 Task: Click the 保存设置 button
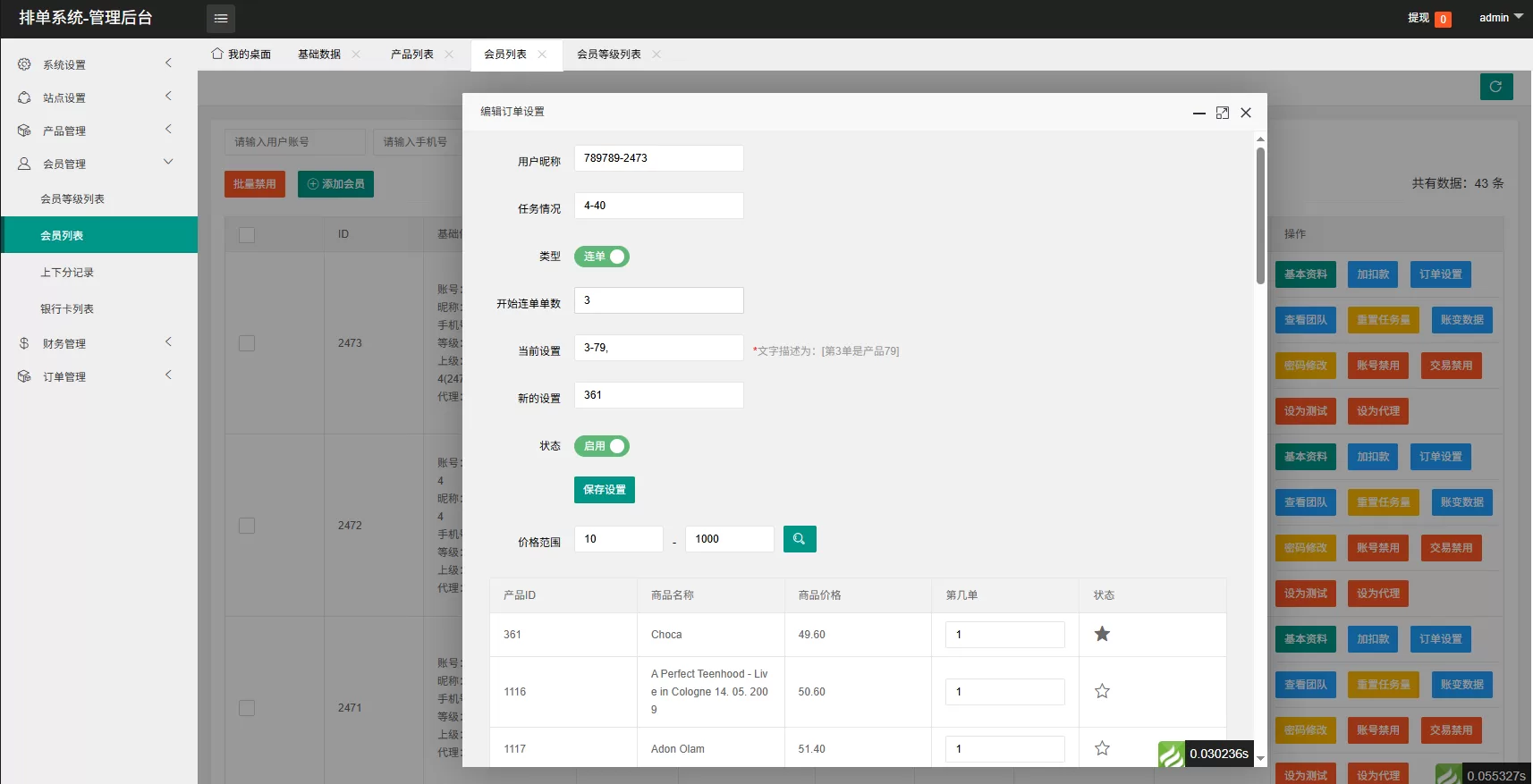point(604,490)
